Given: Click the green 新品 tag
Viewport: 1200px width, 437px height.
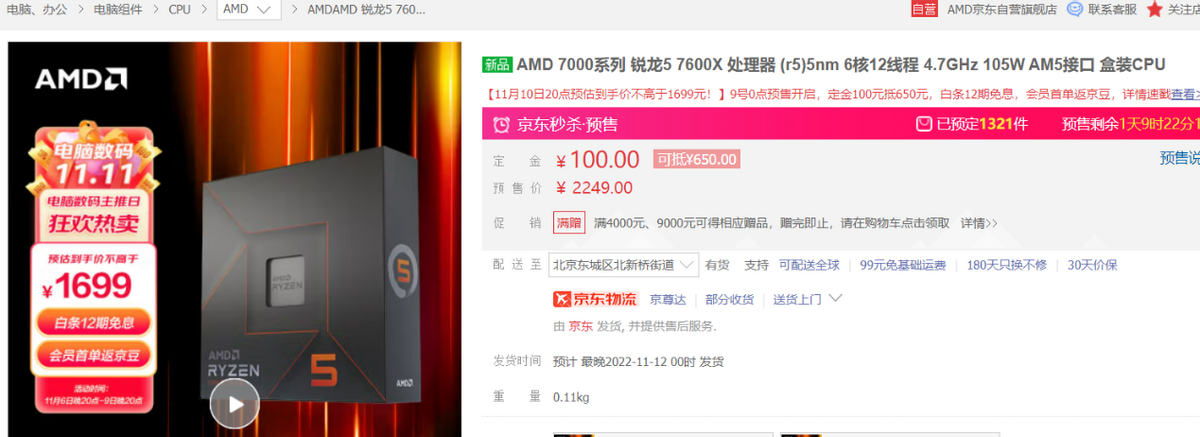Looking at the screenshot, I should point(496,65).
